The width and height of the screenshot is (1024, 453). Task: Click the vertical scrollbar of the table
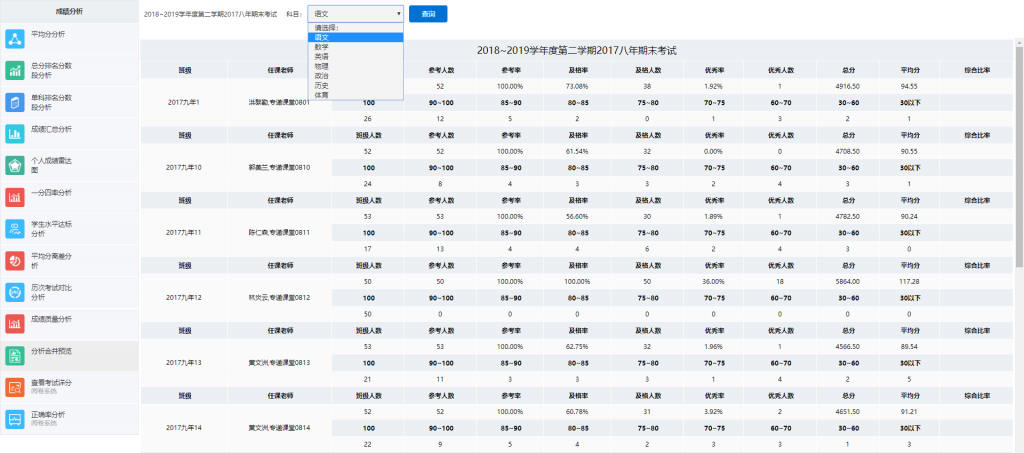click(x=1019, y=200)
